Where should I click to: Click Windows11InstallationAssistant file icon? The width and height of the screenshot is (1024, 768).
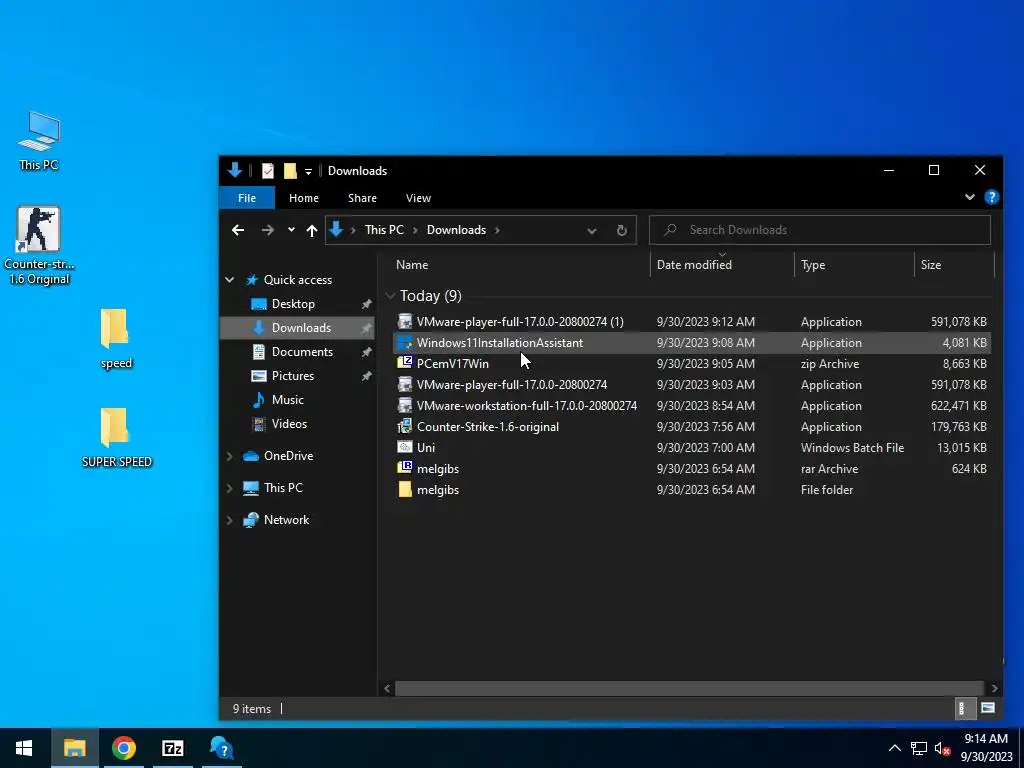(x=405, y=342)
